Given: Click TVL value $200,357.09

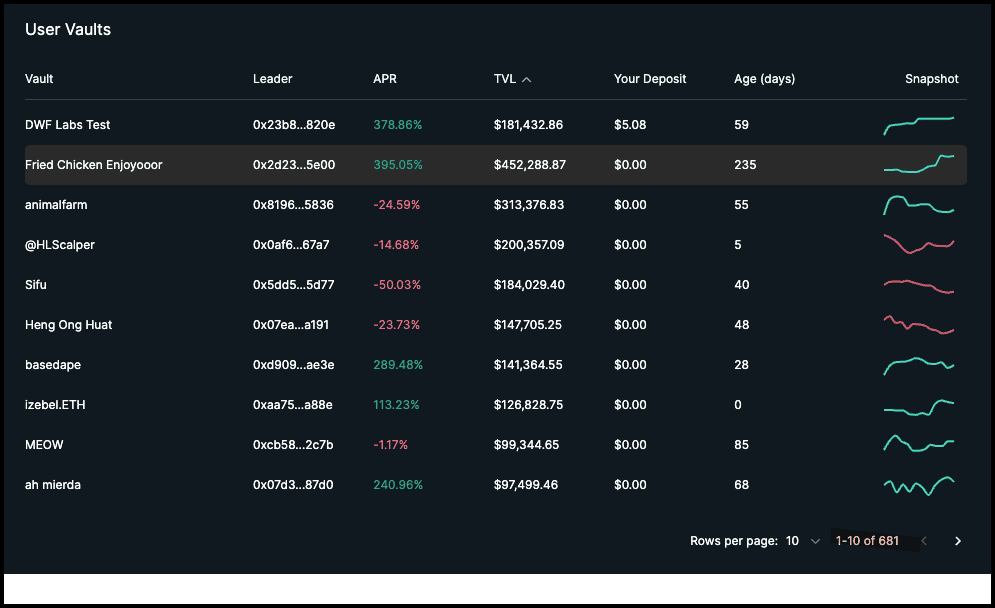Looking at the screenshot, I should 529,245.
